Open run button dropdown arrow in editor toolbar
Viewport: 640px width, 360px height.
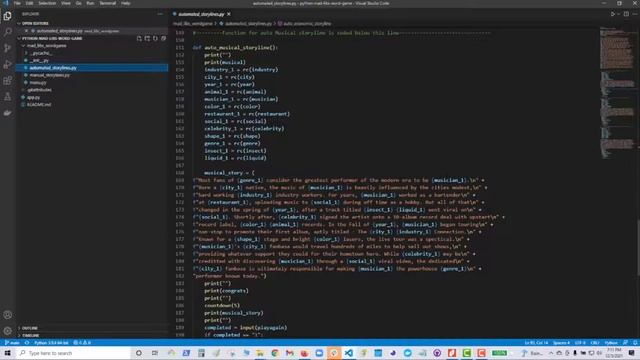coord(618,14)
